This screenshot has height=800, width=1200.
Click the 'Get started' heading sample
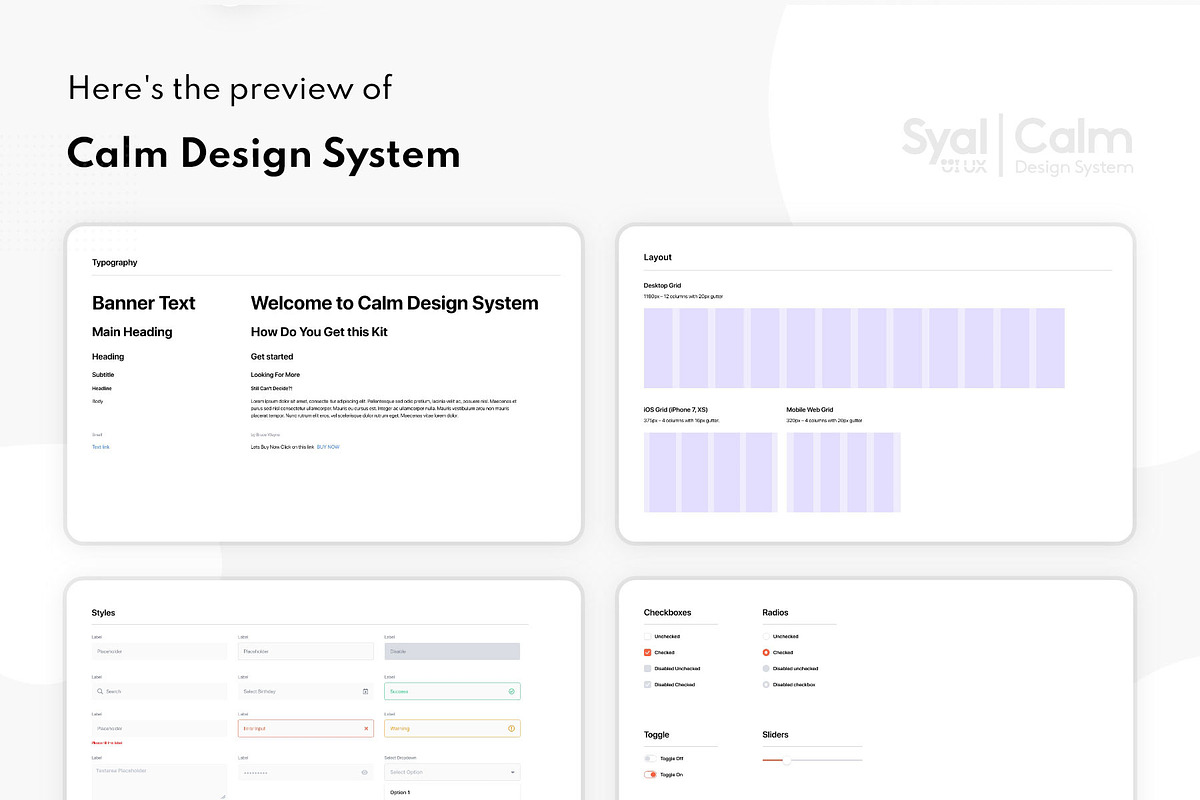coord(272,356)
